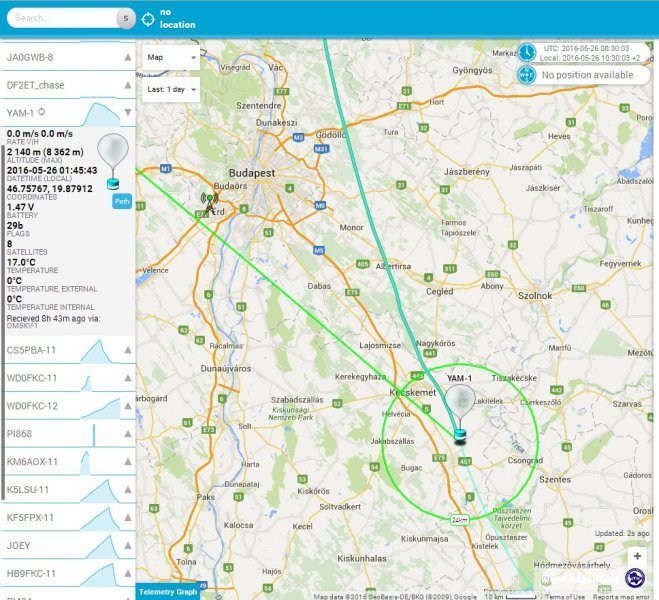Click the 17.0°C temperature value
The image size is (659, 600).
click(x=21, y=262)
